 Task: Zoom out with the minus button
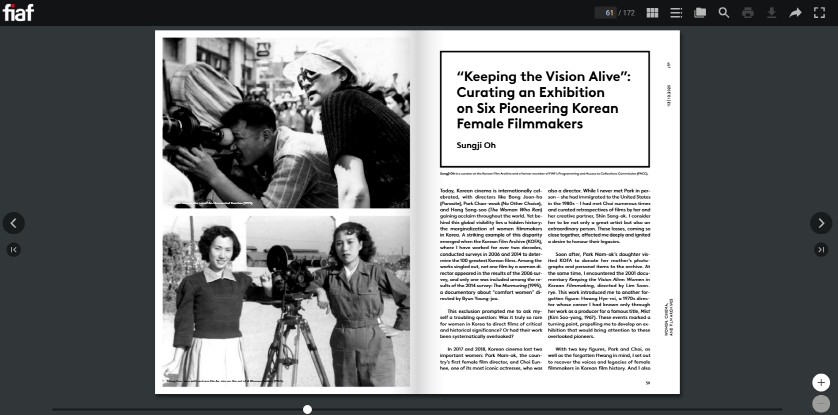[x=821, y=403]
